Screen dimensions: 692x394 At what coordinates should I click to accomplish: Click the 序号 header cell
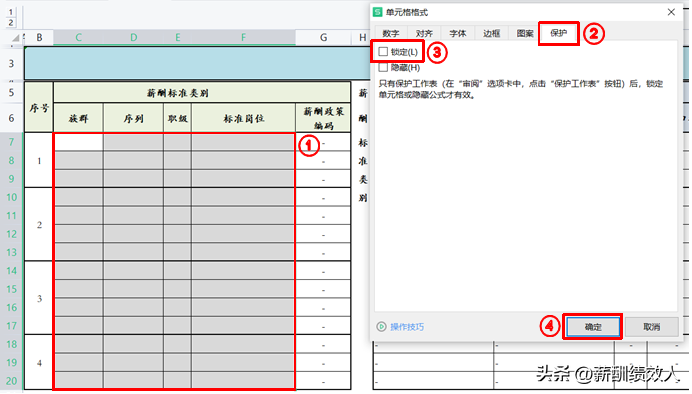pos(39,107)
